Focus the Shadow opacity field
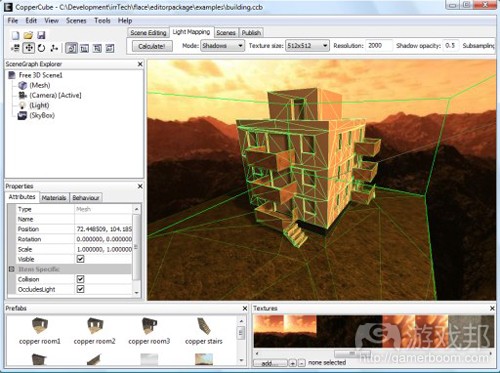The width and height of the screenshot is (500, 373). click(x=451, y=46)
